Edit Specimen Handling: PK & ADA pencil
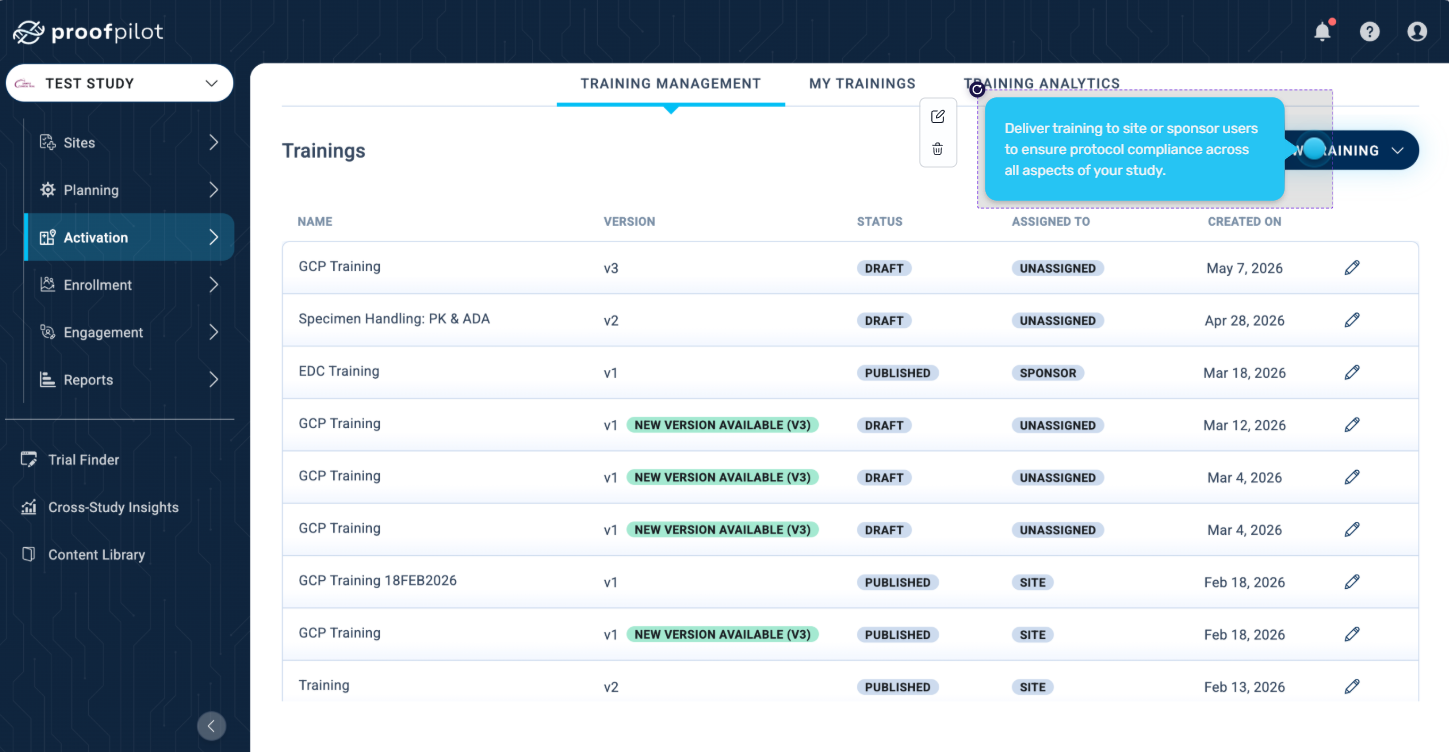Screen dimensions: 1449x752 (1352, 320)
